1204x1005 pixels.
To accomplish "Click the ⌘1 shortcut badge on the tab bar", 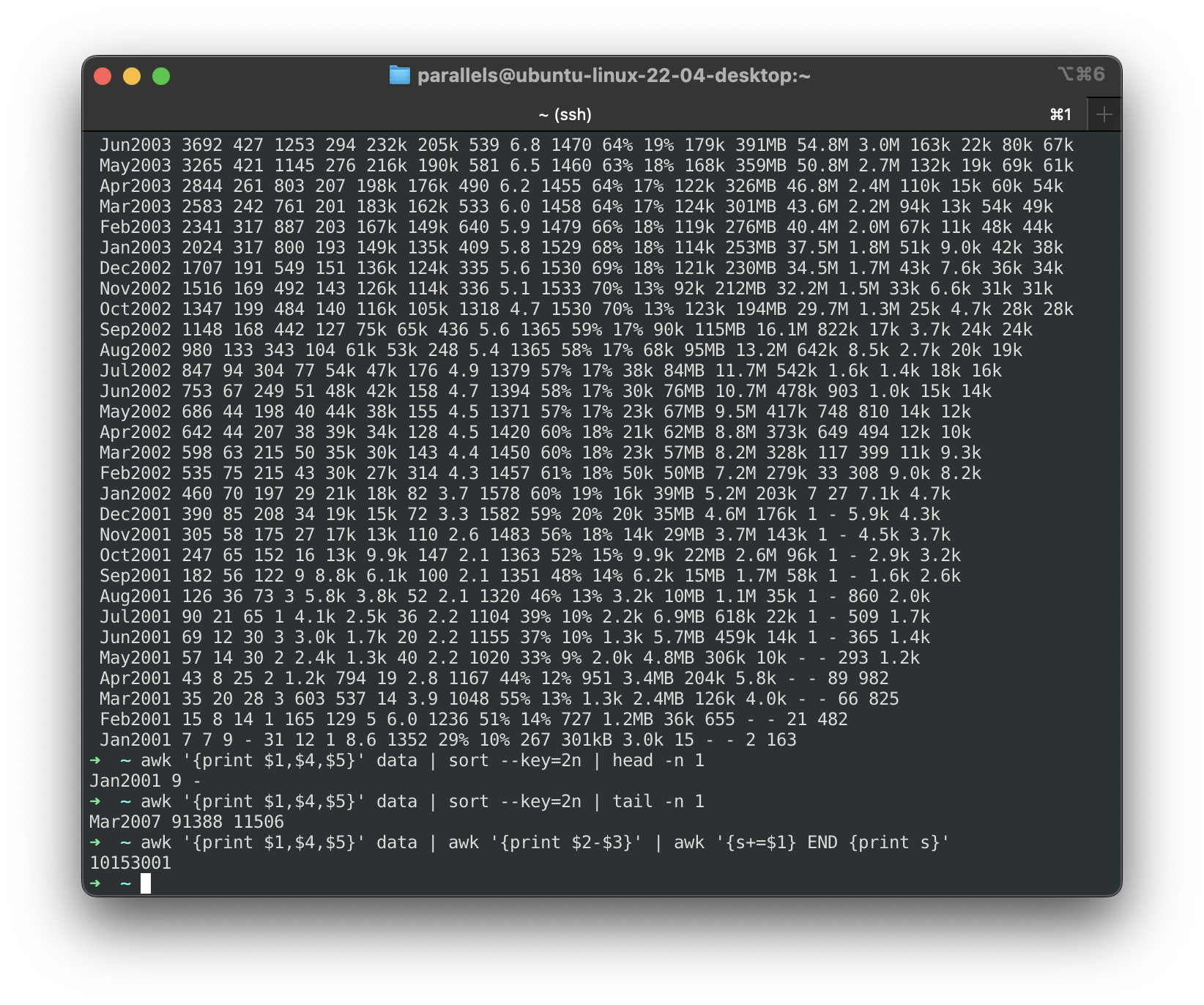I will [x=1060, y=114].
